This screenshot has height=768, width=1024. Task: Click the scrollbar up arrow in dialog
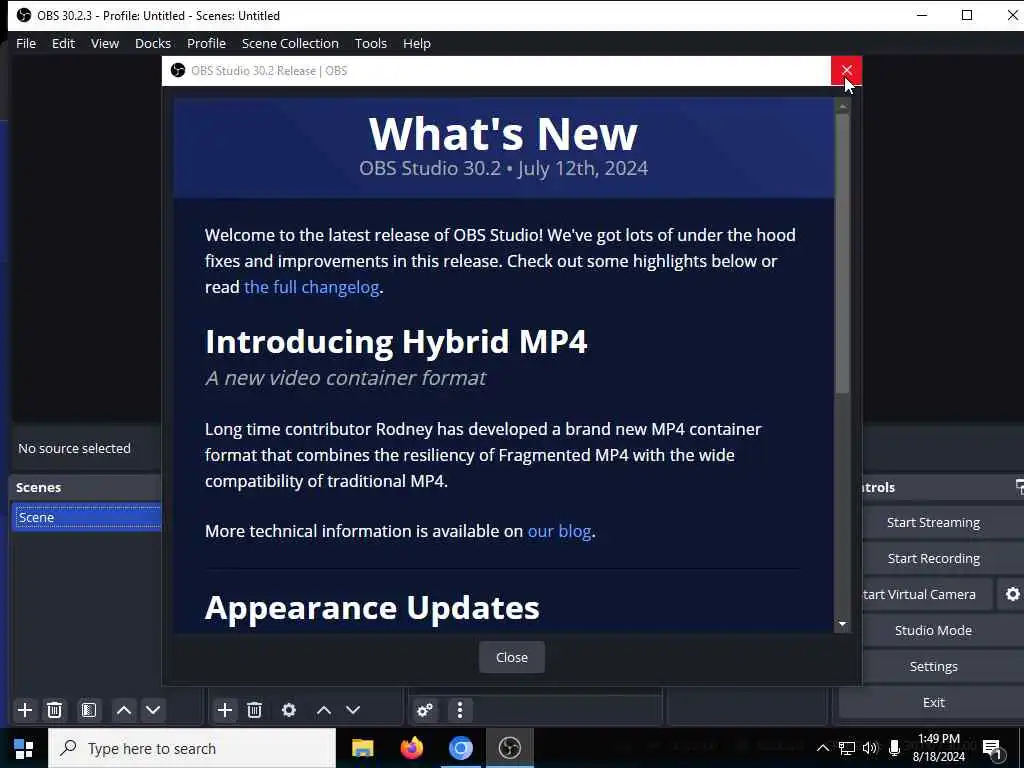[x=842, y=106]
